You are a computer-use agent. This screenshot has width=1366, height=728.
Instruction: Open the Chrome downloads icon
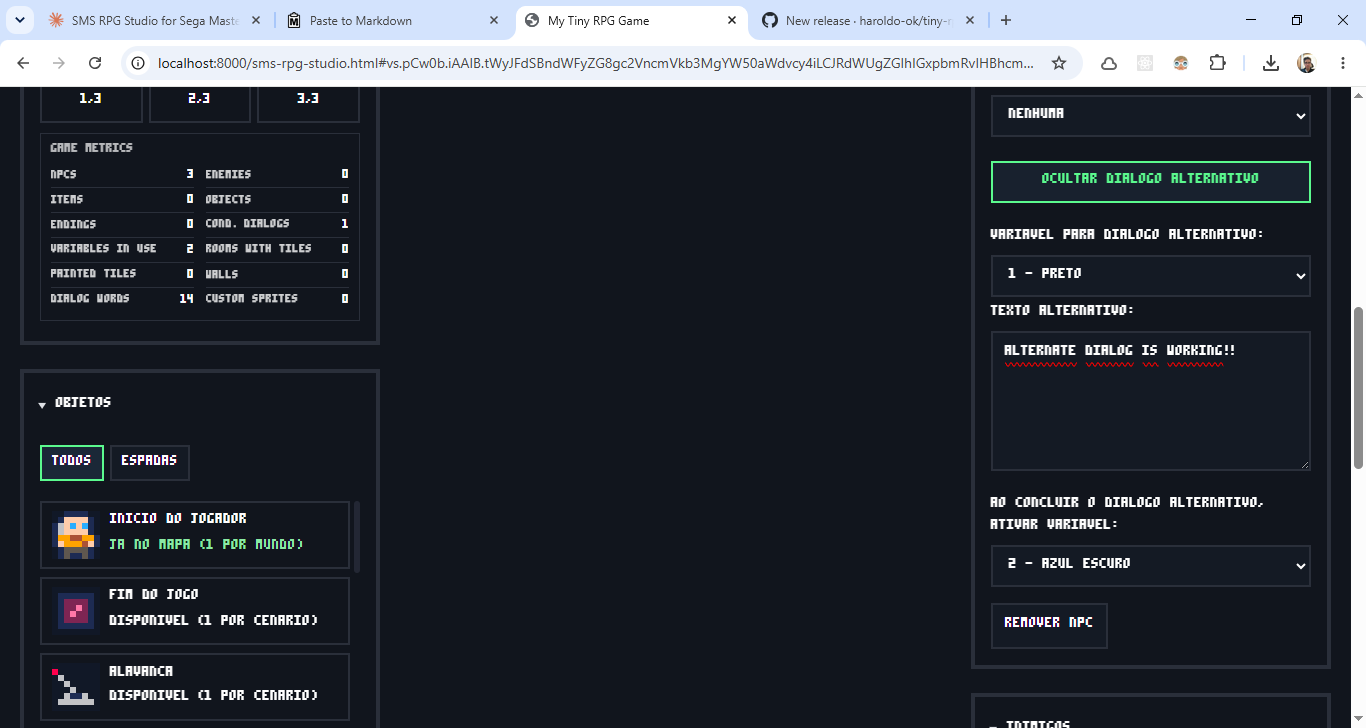click(x=1270, y=63)
